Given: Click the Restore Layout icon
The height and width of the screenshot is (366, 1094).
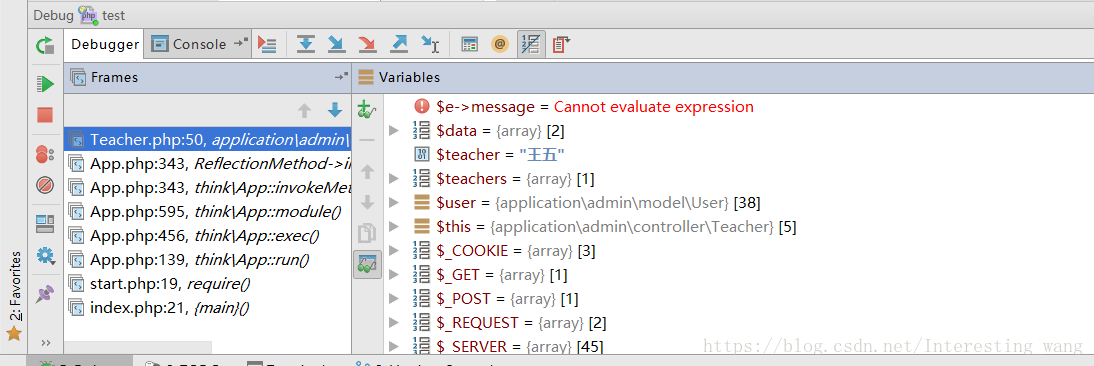Looking at the screenshot, I should coord(45,224).
